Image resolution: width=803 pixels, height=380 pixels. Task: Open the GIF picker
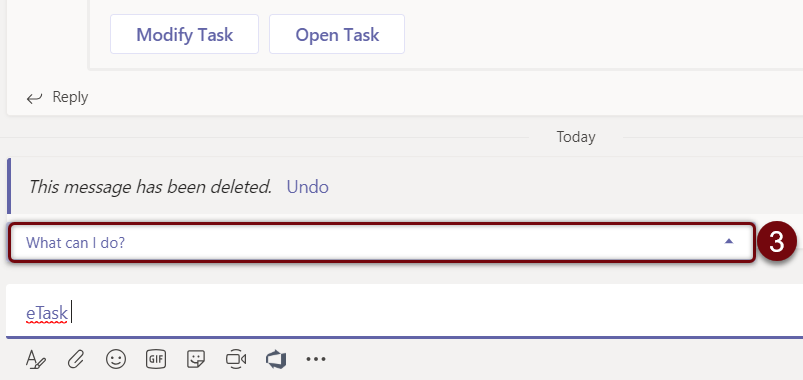[x=156, y=359]
